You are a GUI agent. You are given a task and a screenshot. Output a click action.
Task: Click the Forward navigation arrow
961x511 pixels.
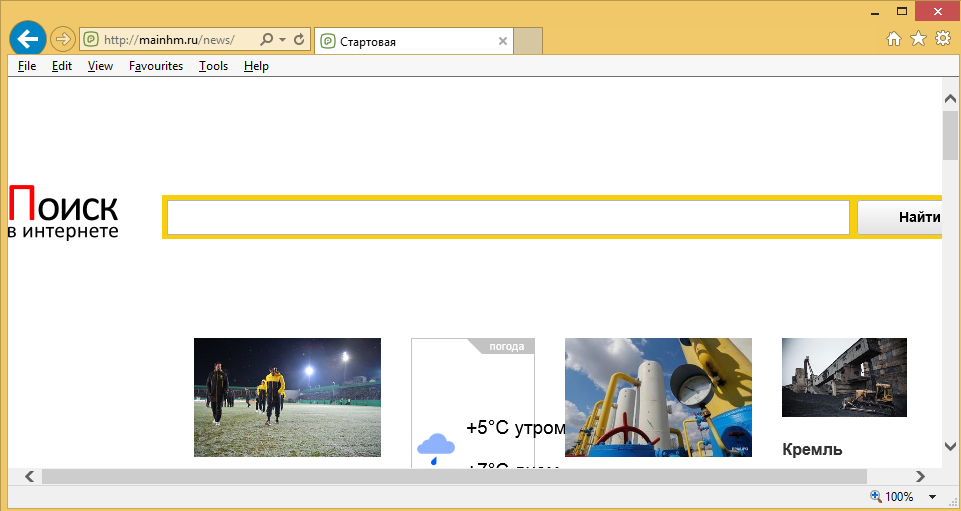63,39
